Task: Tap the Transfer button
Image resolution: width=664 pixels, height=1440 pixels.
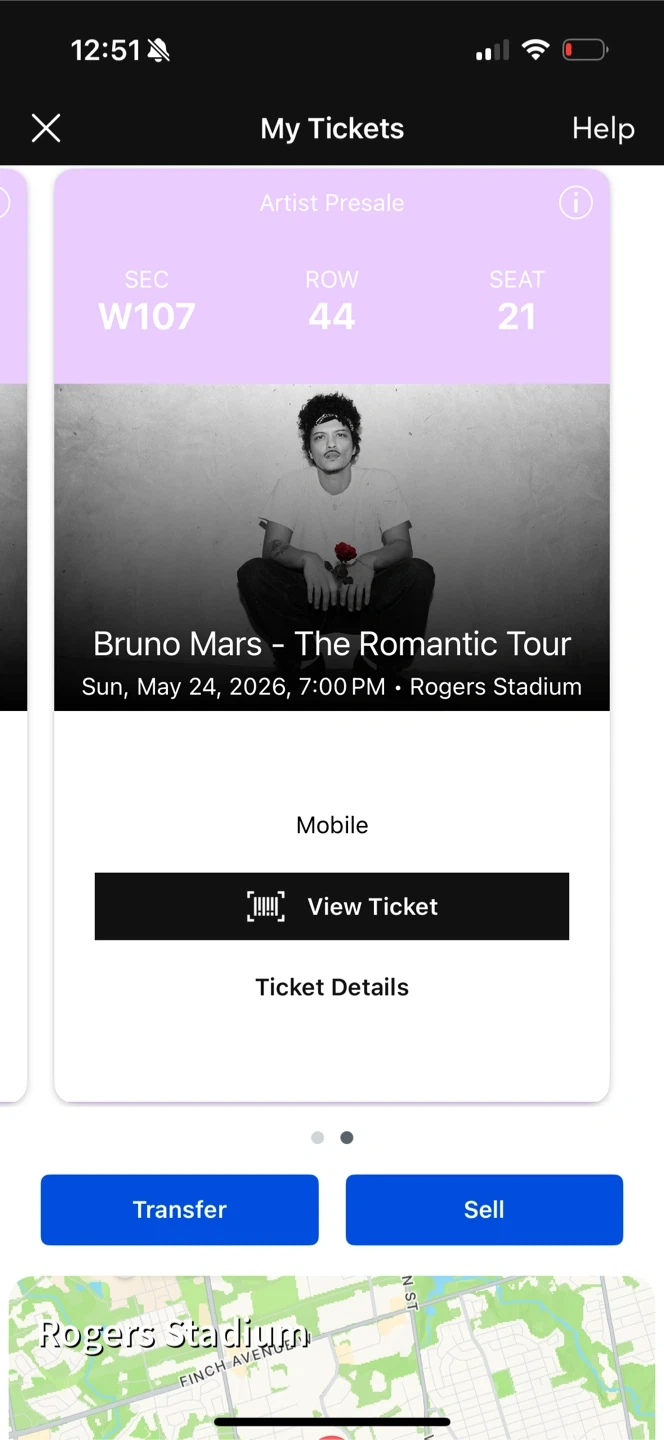Action: [180, 1210]
